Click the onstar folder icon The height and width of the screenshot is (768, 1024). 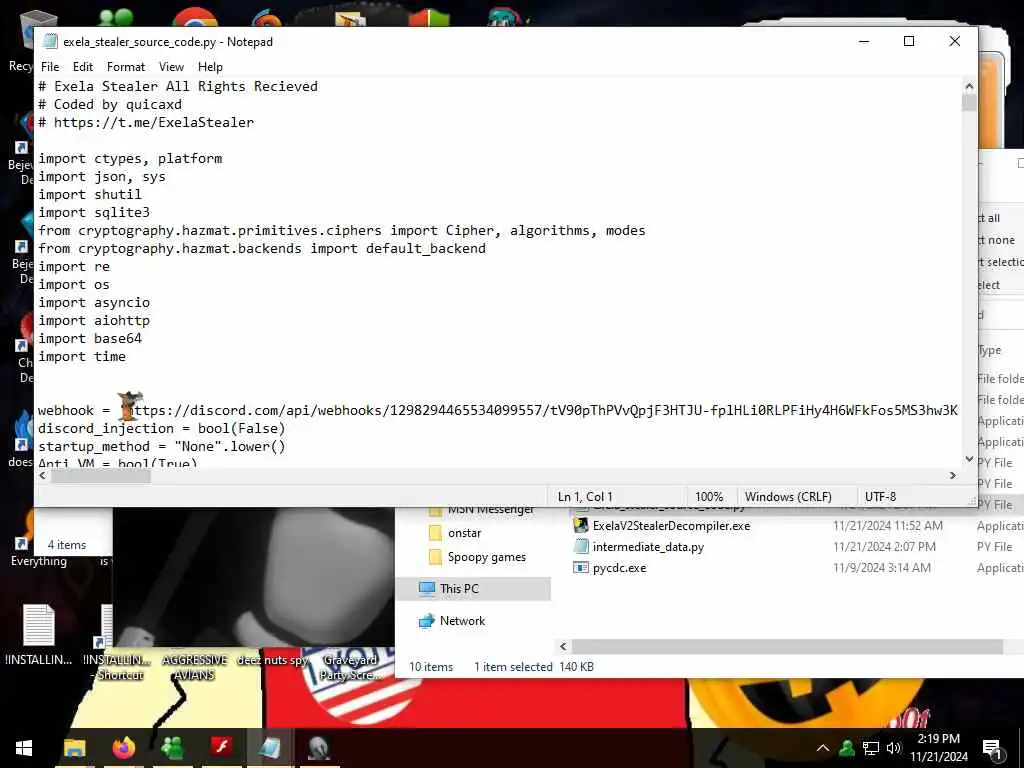point(435,533)
